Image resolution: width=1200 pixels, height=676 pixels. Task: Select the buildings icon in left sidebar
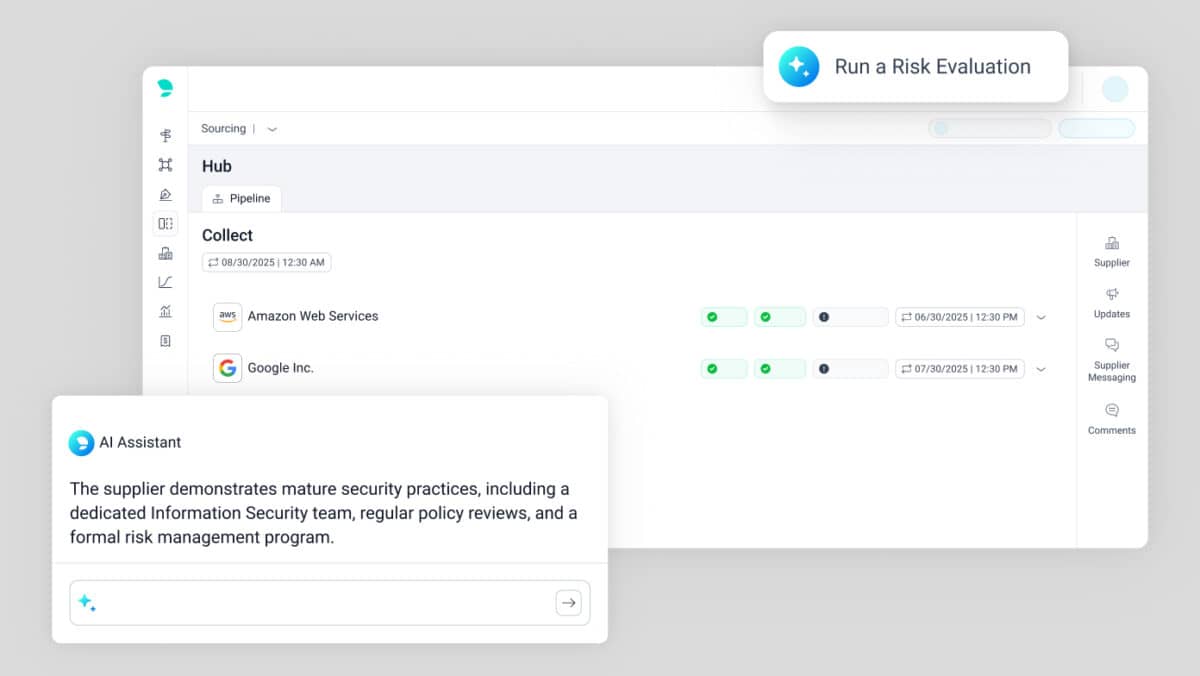click(165, 253)
